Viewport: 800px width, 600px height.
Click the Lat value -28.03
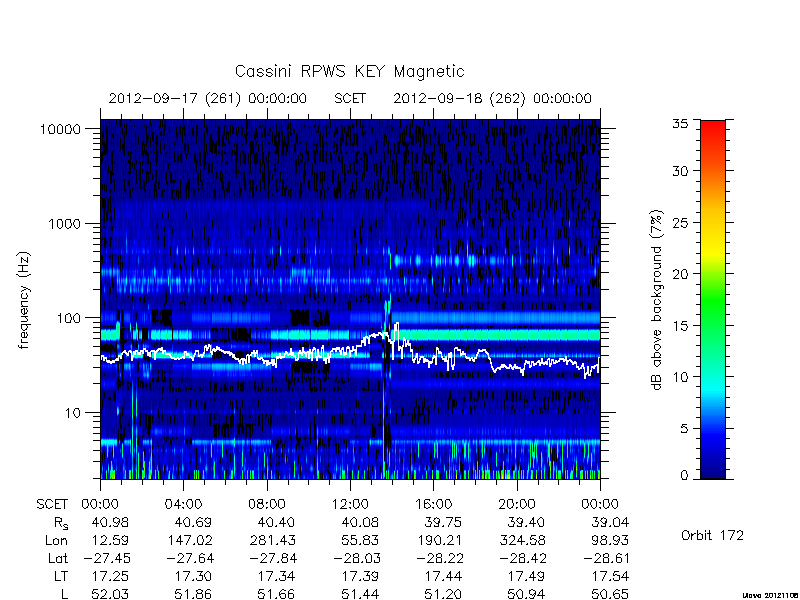pos(357,559)
